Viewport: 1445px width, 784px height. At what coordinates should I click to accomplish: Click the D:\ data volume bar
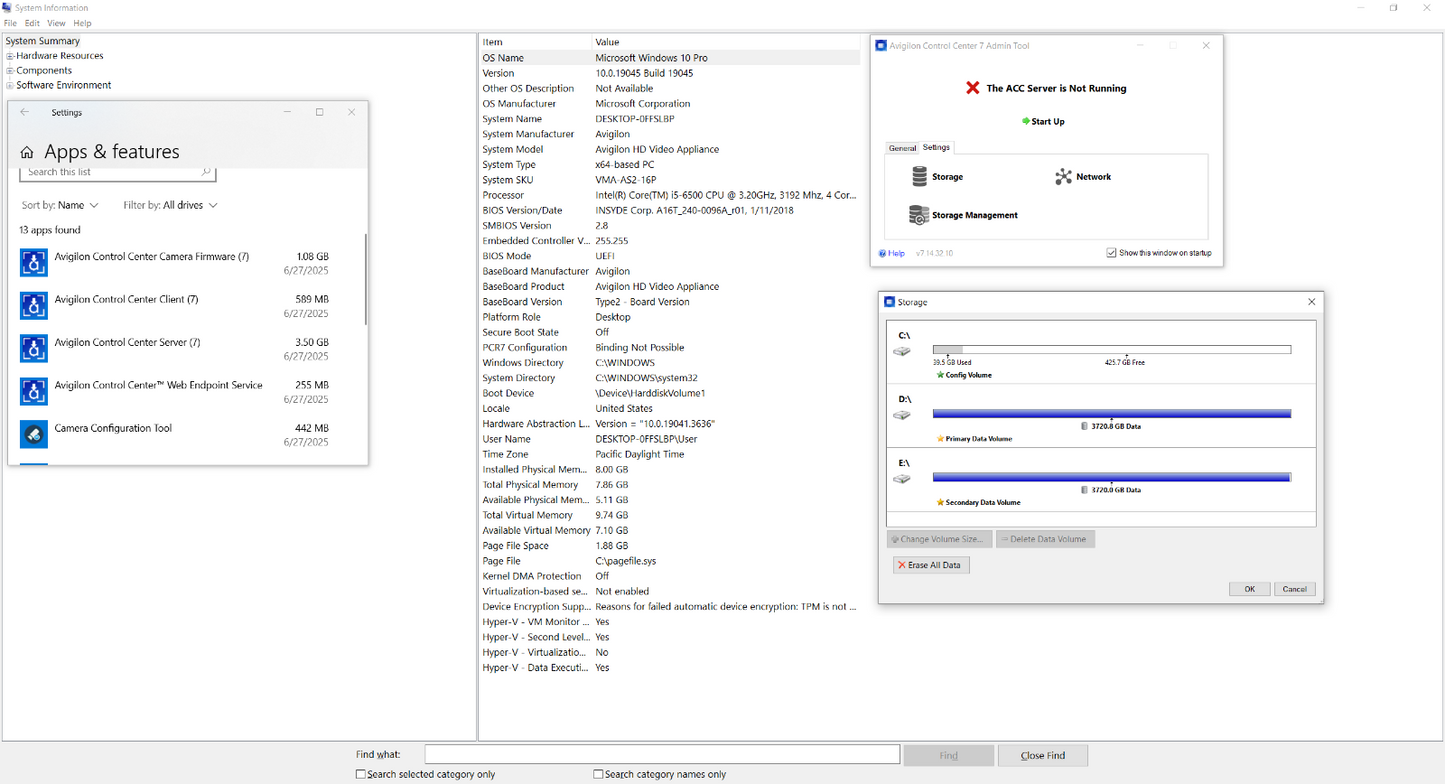(1111, 413)
